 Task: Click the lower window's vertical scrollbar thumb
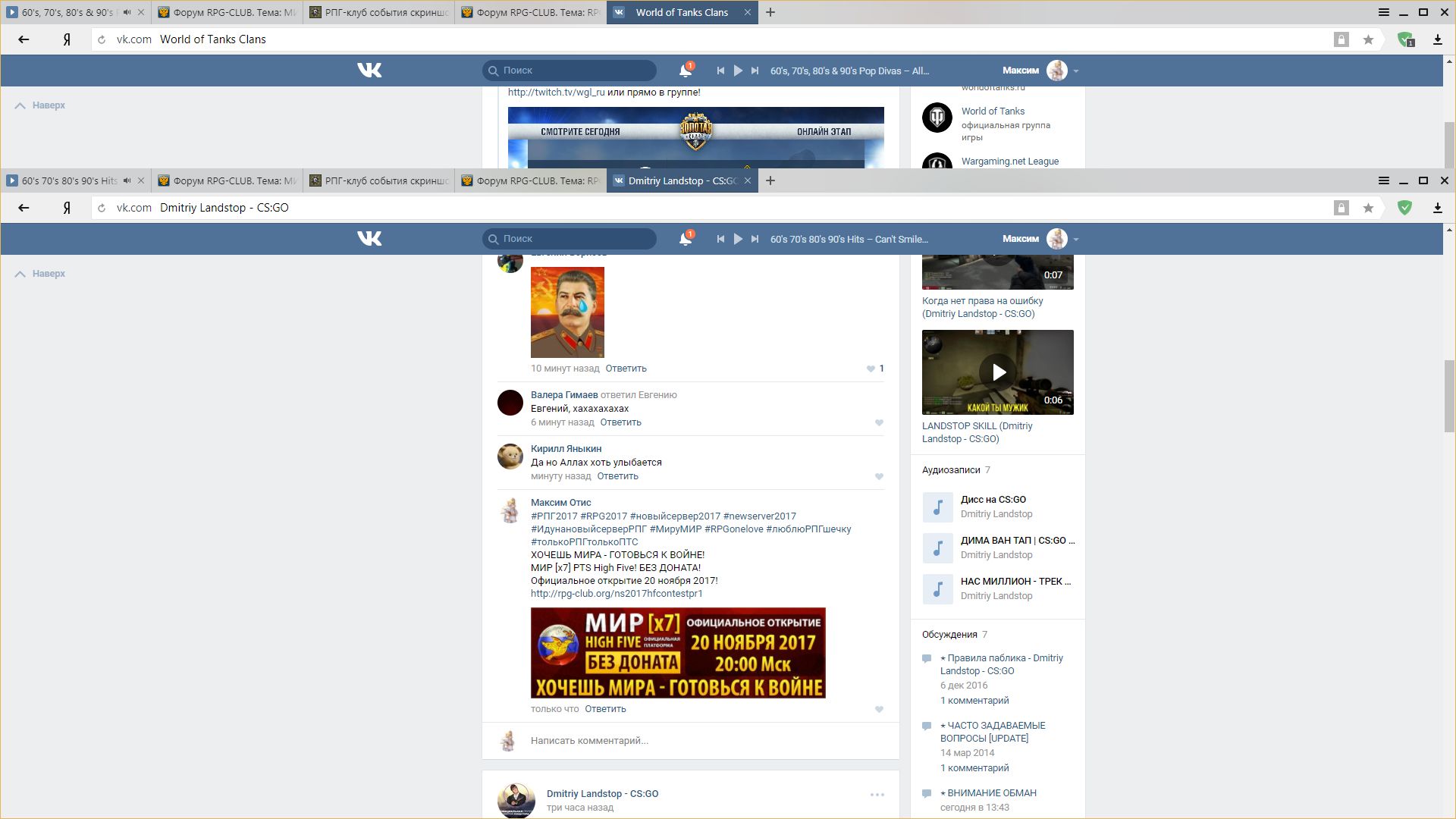(x=1449, y=394)
